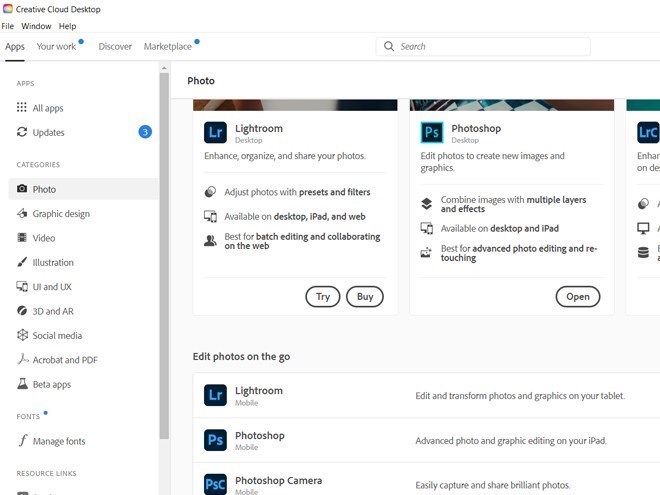Open the Help menu
This screenshot has height=495, width=660.
[67, 26]
